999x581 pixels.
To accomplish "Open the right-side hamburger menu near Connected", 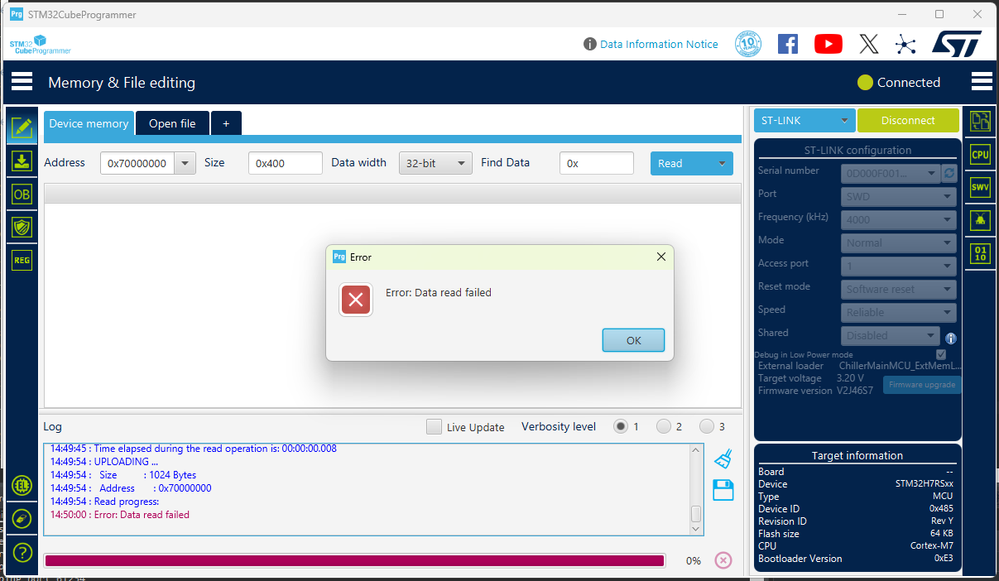I will (981, 82).
